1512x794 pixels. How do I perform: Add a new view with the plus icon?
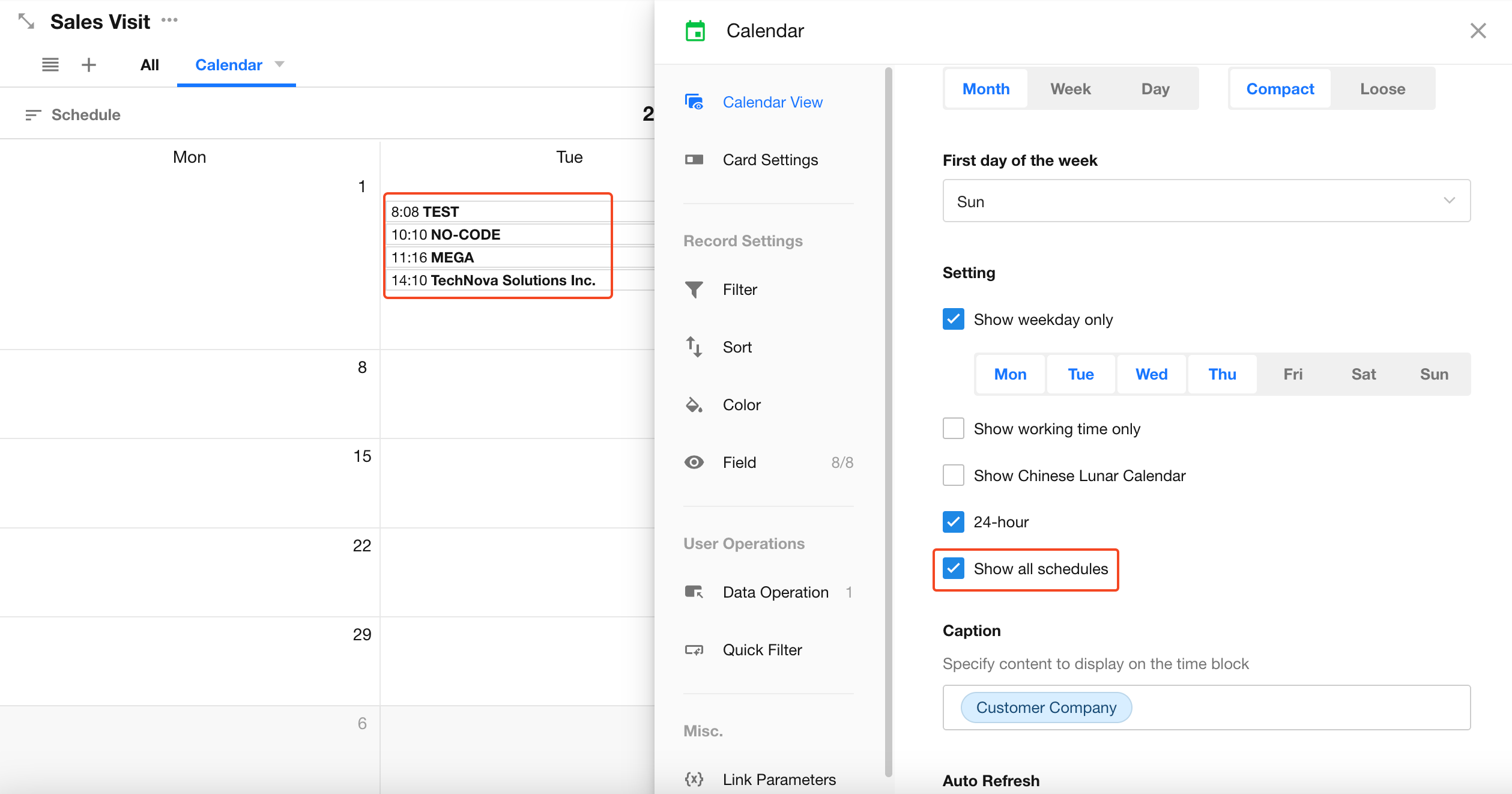point(89,65)
